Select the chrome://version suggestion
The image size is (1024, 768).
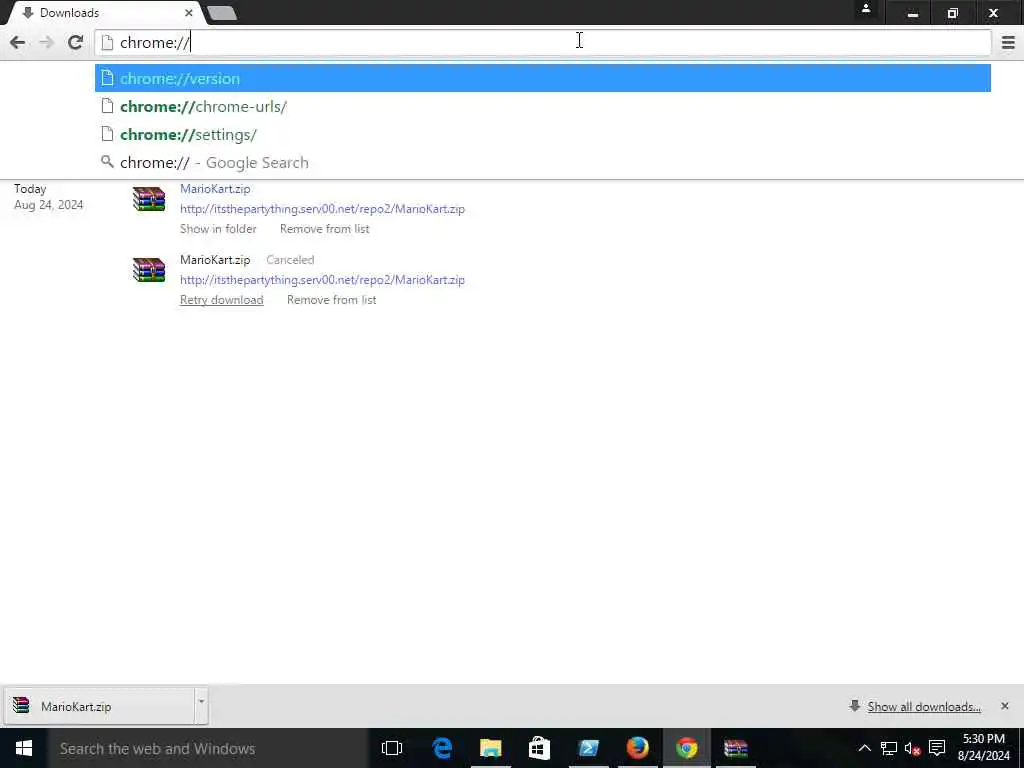542,78
